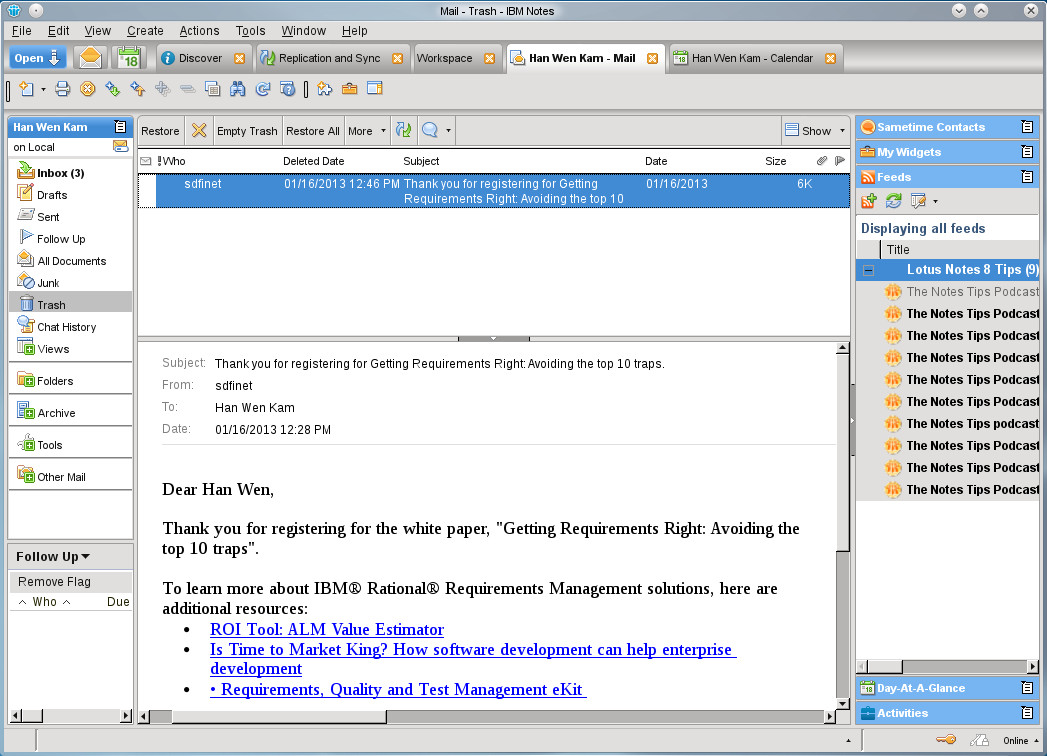This screenshot has height=756, width=1047.
Task: Click Navigate Next down-arrow toolbar icon
Action: tap(113, 89)
